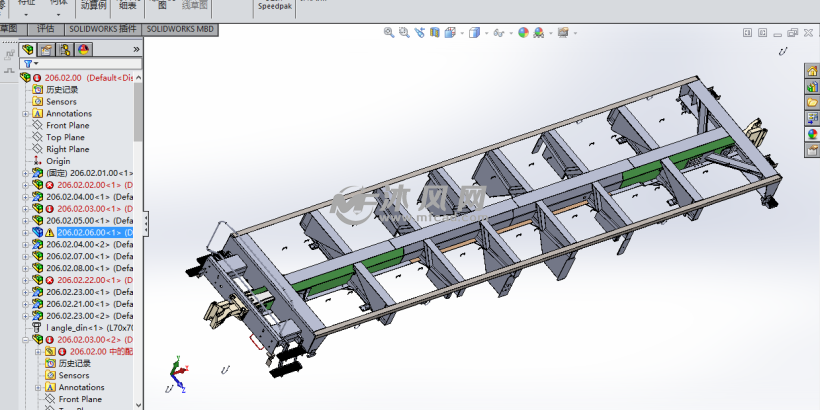Open Hide/Show Items dropdown arrow

coord(511,33)
